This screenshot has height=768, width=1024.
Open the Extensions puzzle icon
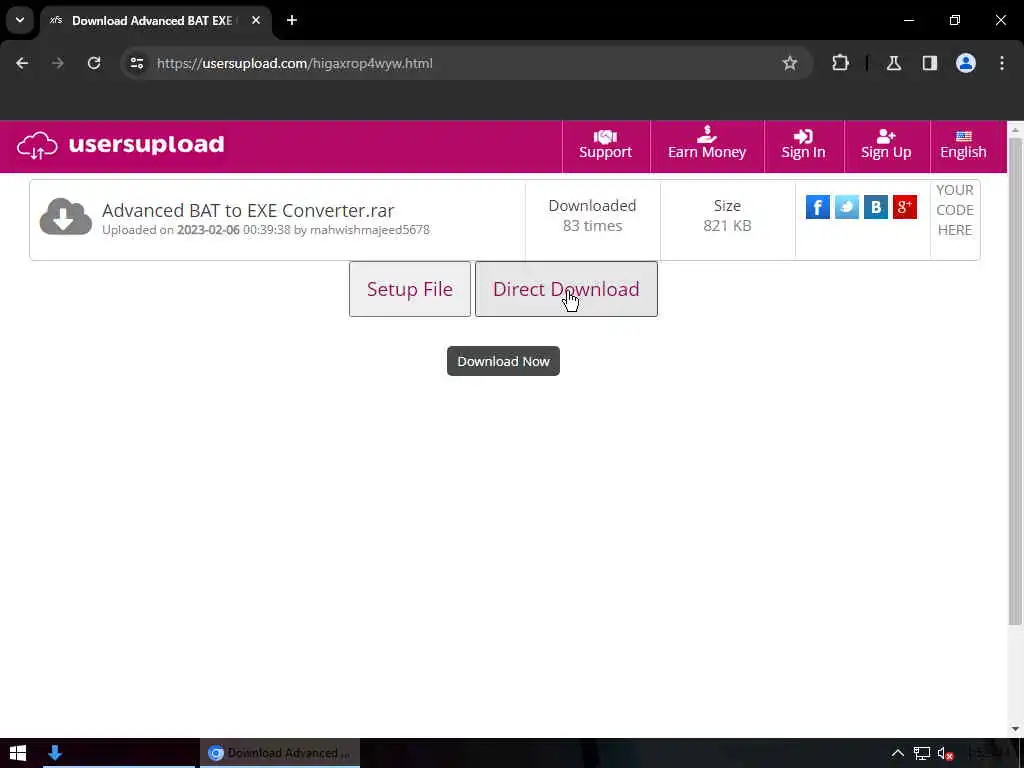(x=840, y=63)
